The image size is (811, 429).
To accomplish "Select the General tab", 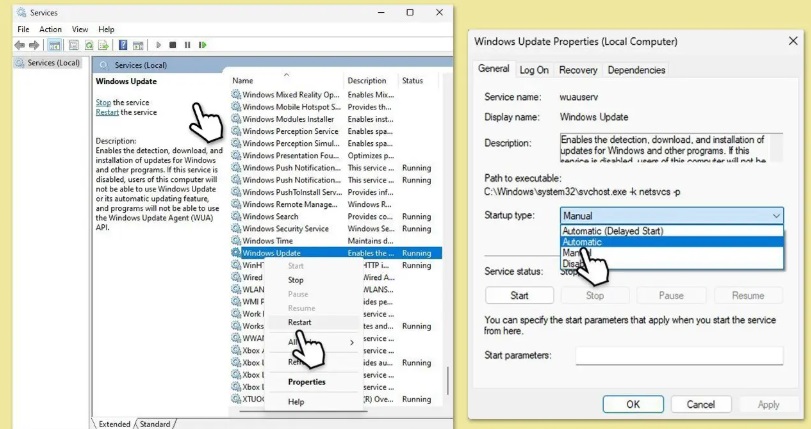I will point(493,69).
